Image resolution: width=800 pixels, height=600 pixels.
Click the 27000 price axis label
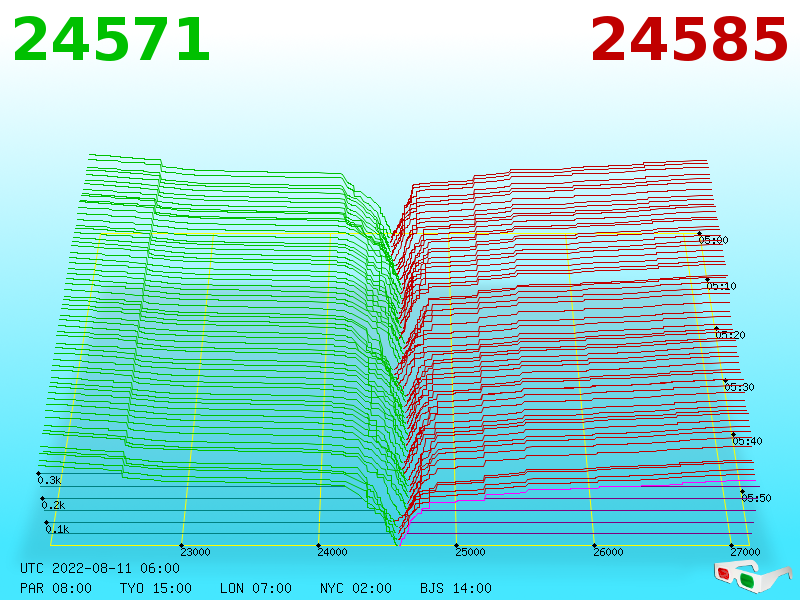(x=745, y=552)
